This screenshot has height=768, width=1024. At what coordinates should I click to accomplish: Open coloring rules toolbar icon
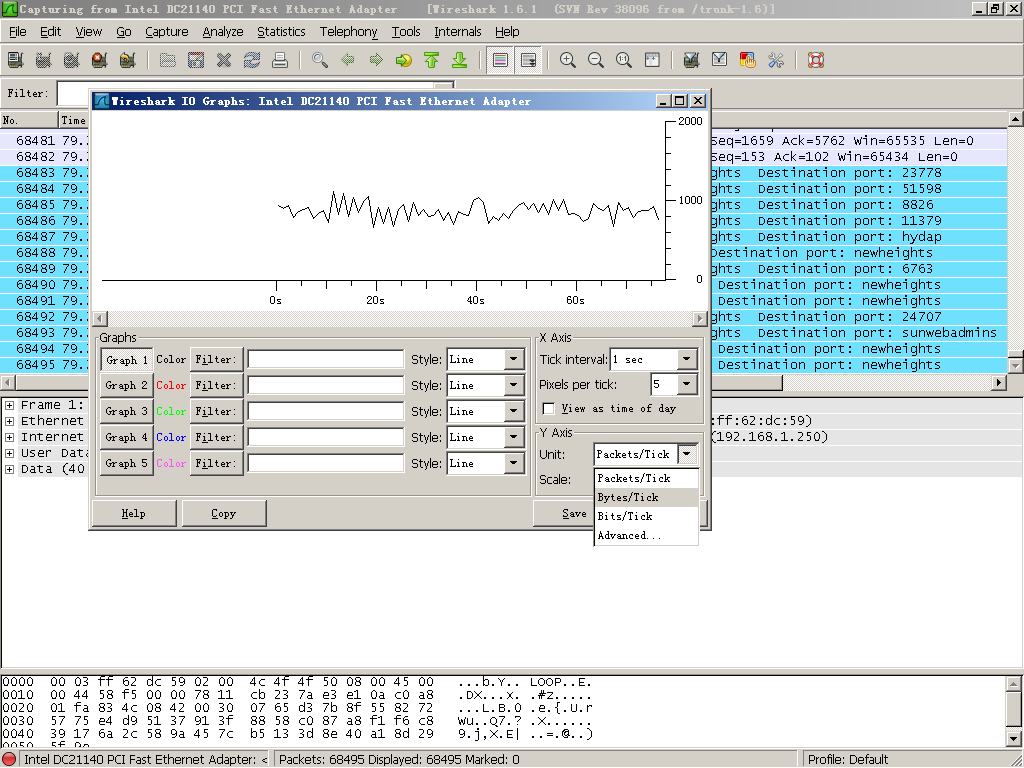coord(747,60)
